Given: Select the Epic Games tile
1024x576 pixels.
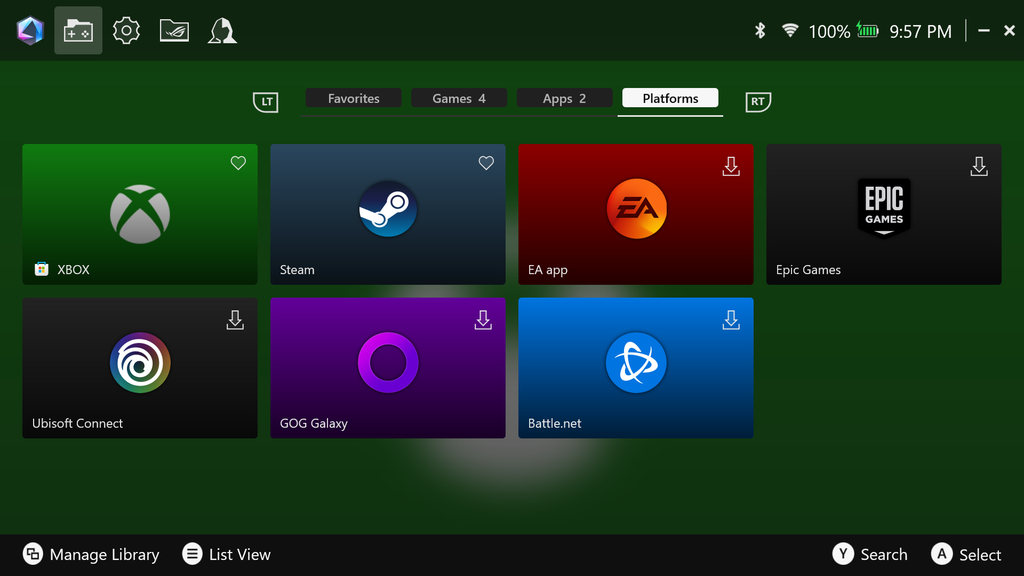Looking at the screenshot, I should click(x=884, y=214).
